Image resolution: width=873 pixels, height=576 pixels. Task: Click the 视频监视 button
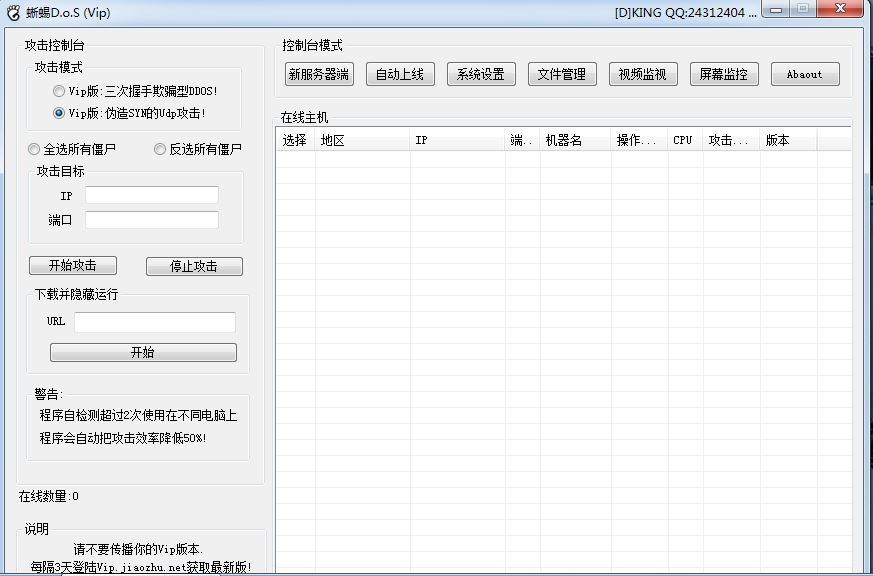coord(643,74)
